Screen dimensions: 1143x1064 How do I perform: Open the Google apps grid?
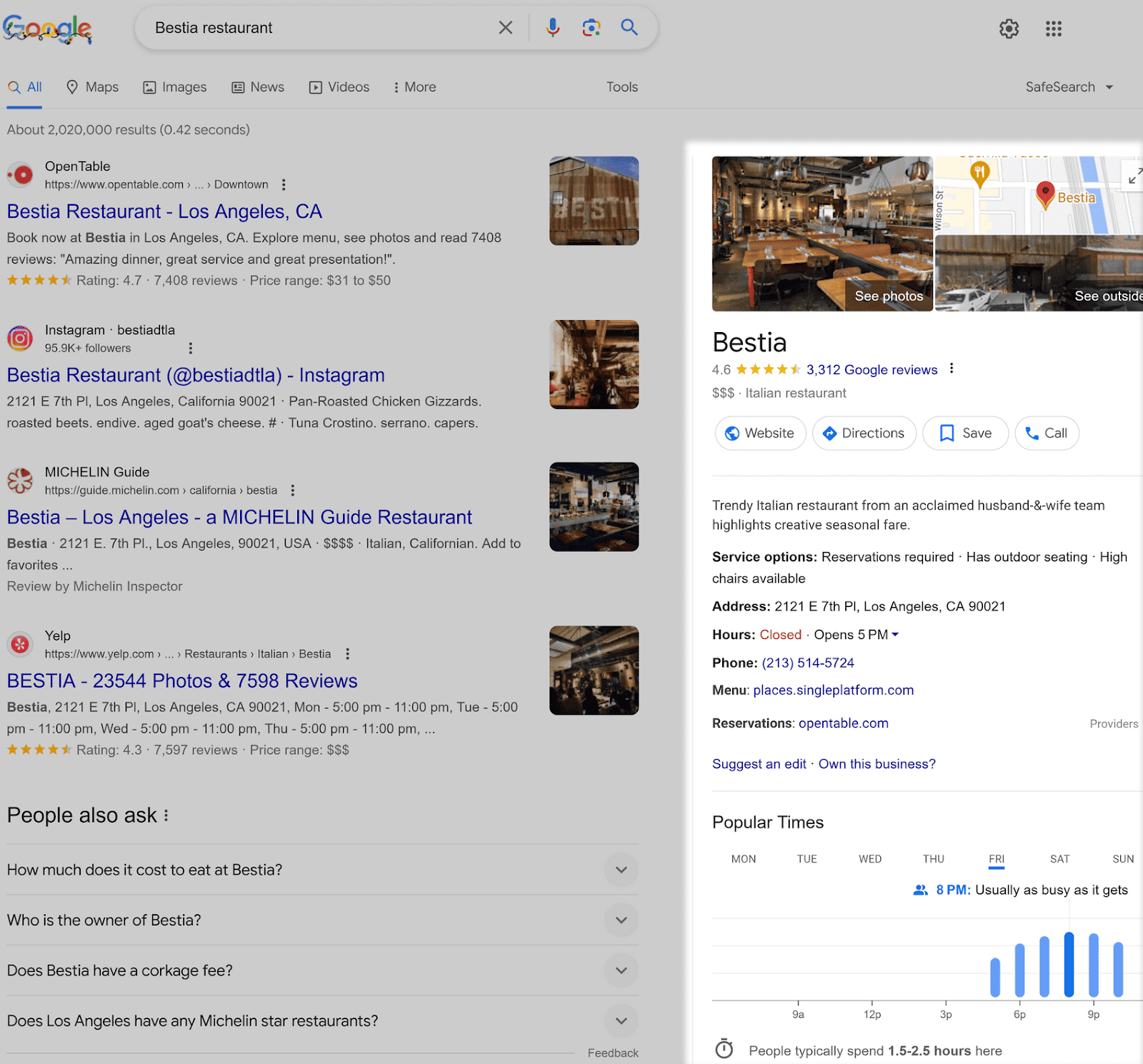1054,29
